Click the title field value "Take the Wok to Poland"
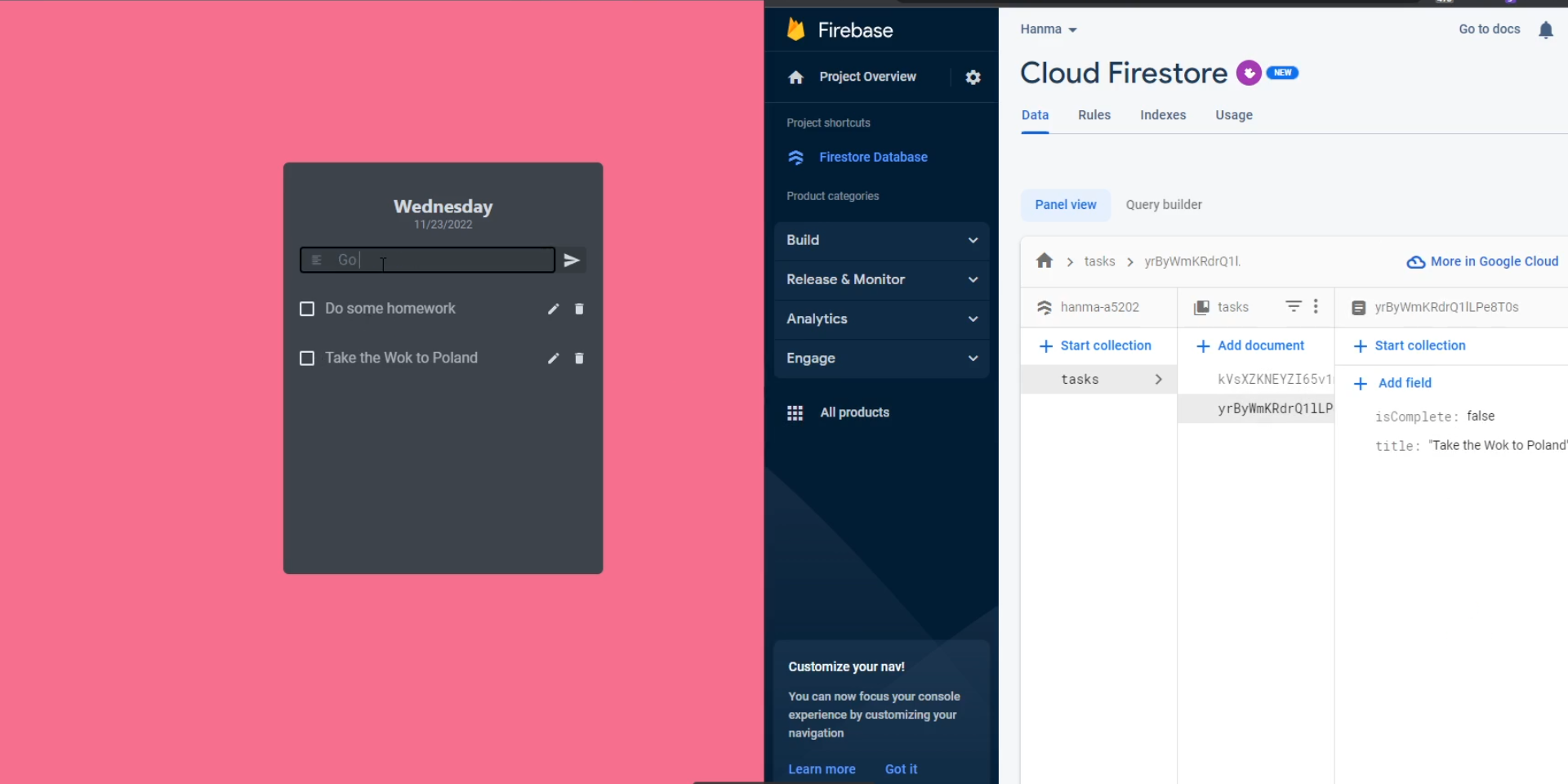1568x784 pixels. click(x=1498, y=446)
